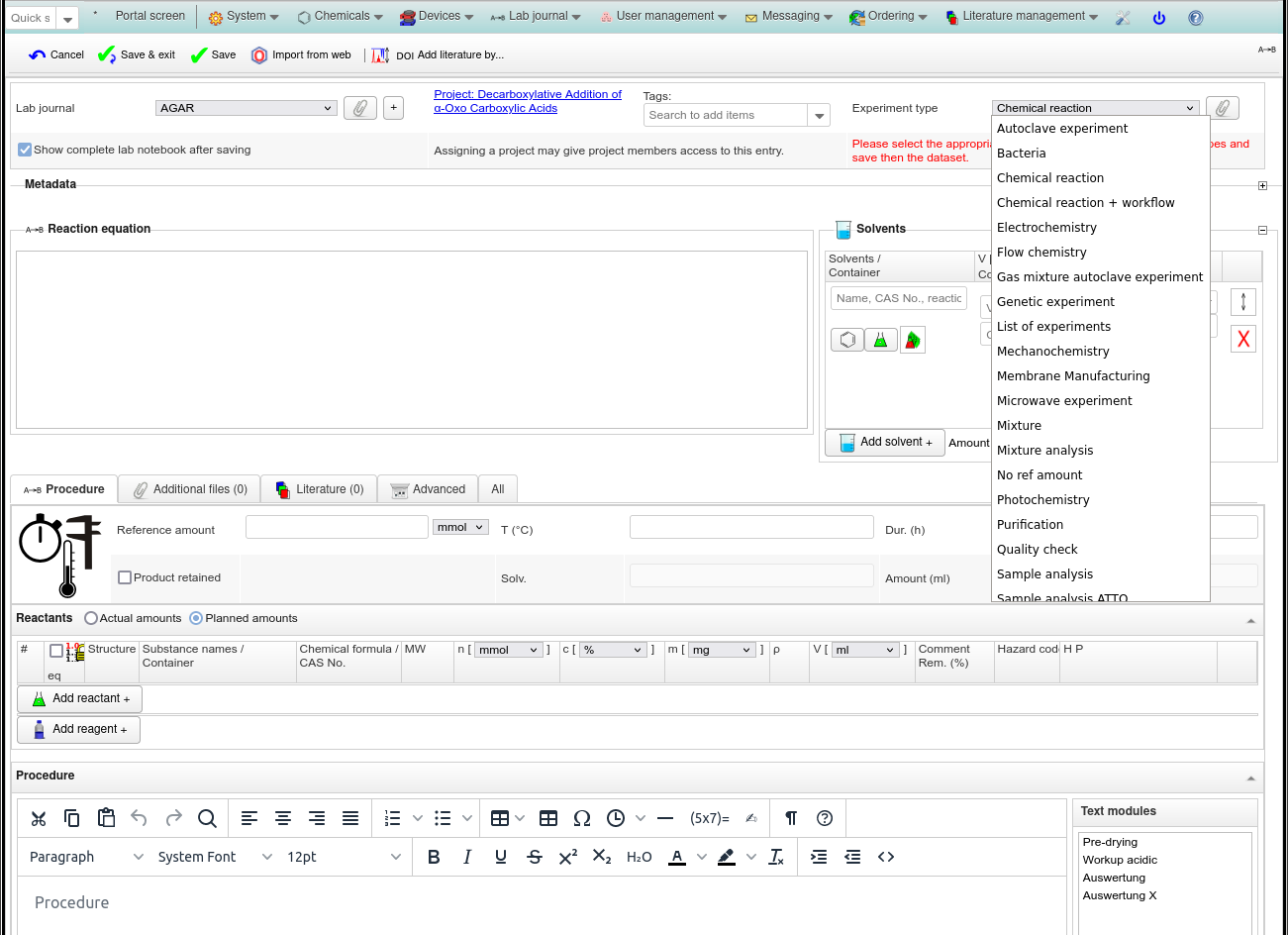This screenshot has width=1288, height=935.
Task: Open the Chemicals menu
Action: (341, 16)
